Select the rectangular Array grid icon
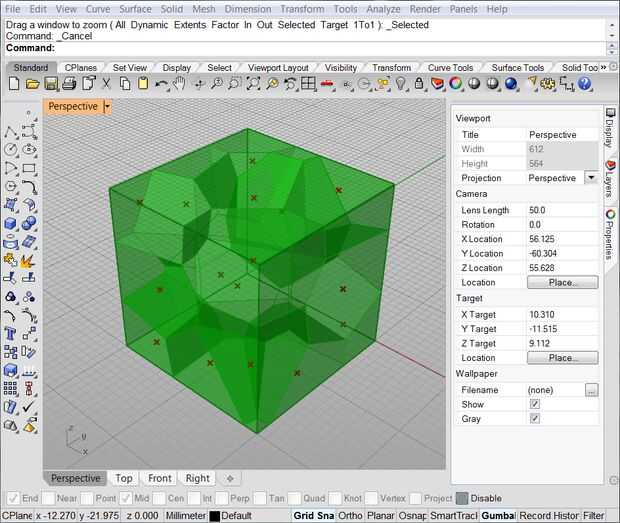This screenshot has height=523, width=620. [11, 389]
